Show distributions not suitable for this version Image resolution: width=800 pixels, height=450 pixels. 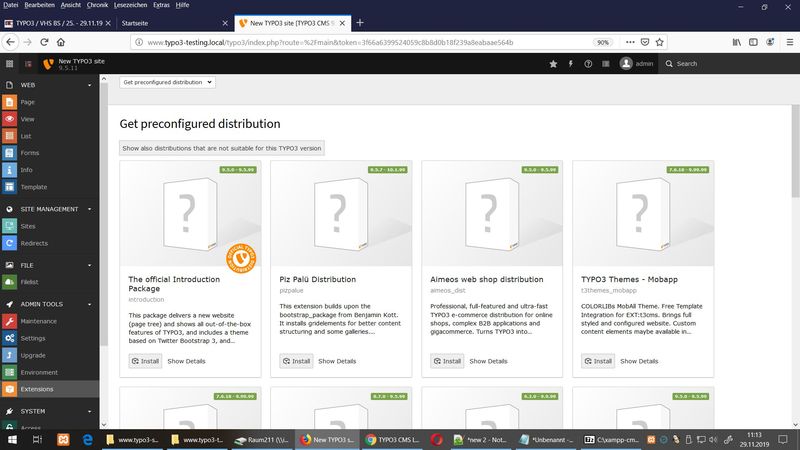[x=221, y=148]
